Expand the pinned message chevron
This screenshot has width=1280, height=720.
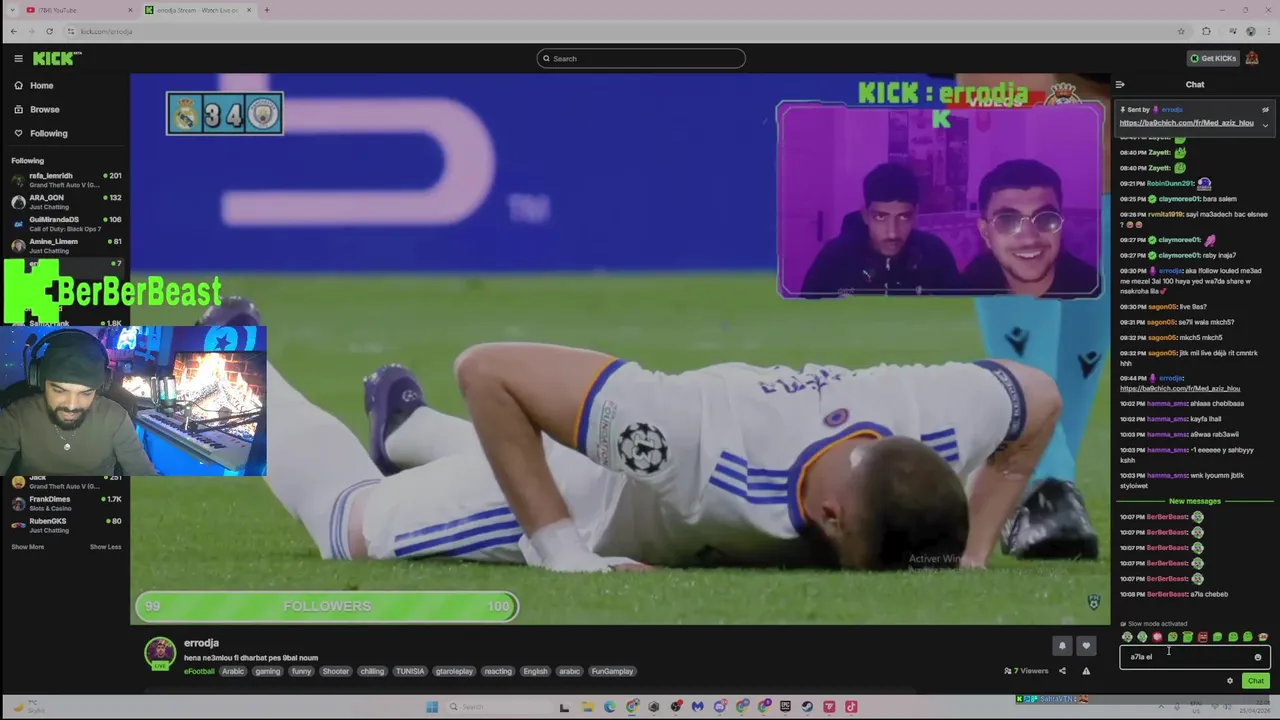pyautogui.click(x=1265, y=125)
